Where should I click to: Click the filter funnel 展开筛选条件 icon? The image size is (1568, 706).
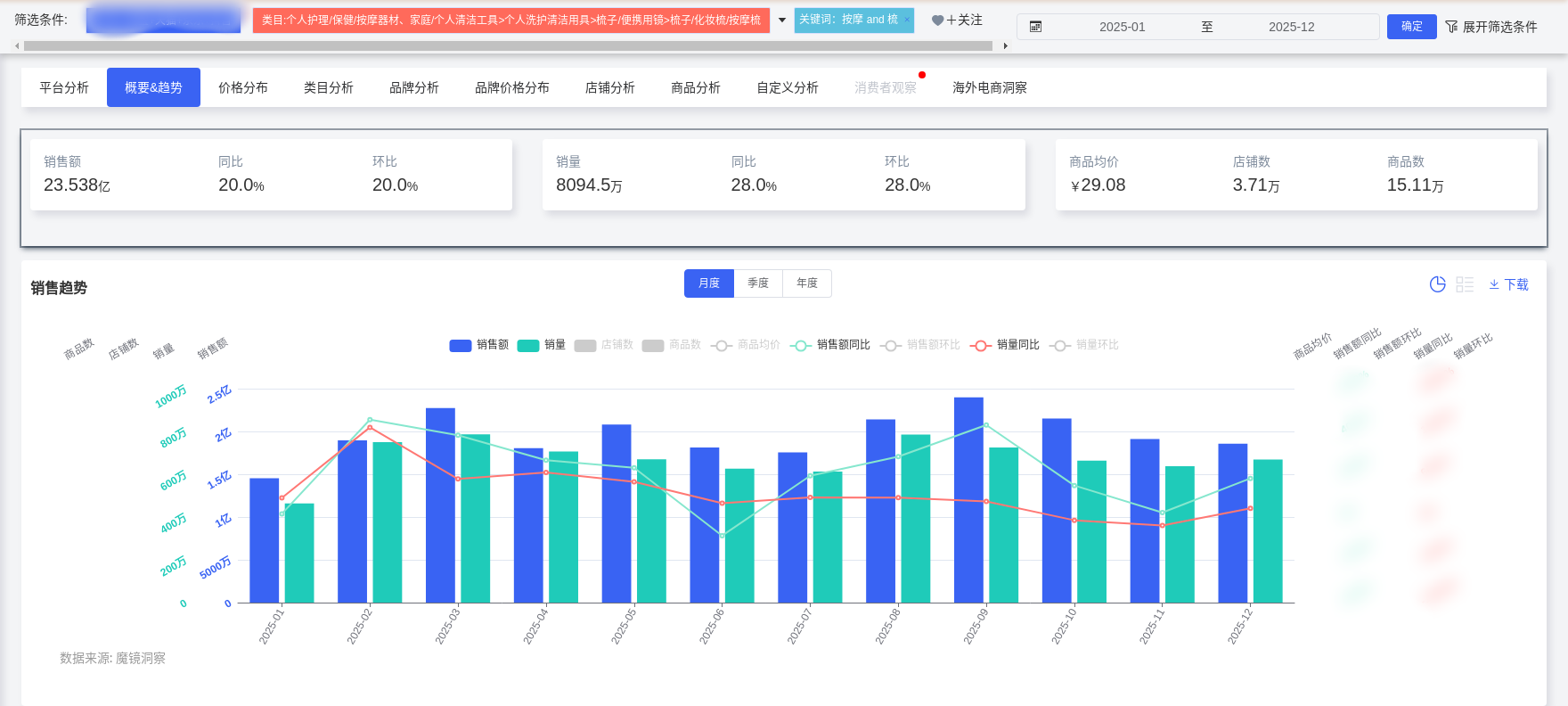coord(1452,27)
